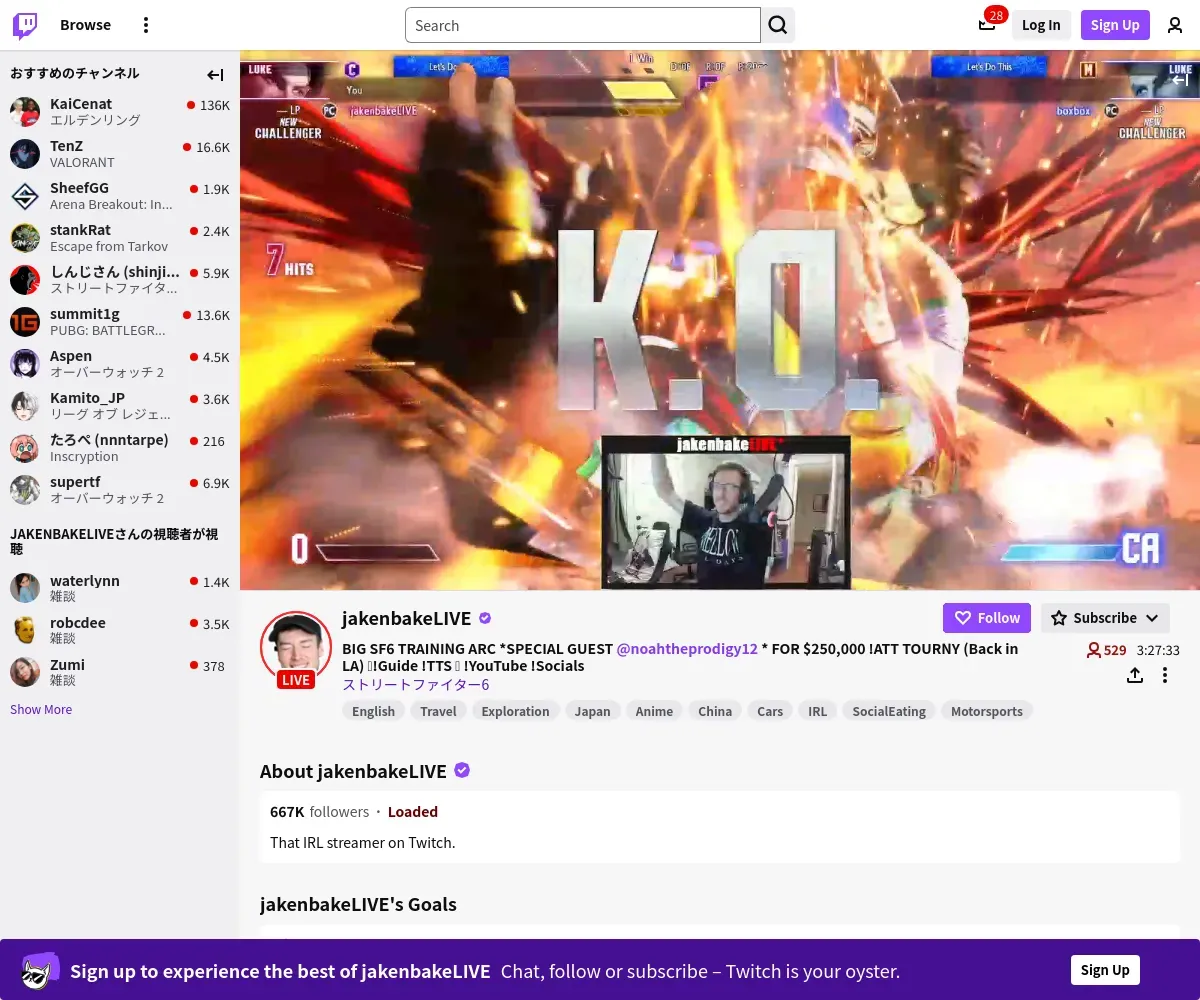Open waterlynn channel avatar
1200x1000 pixels.
(x=25, y=588)
